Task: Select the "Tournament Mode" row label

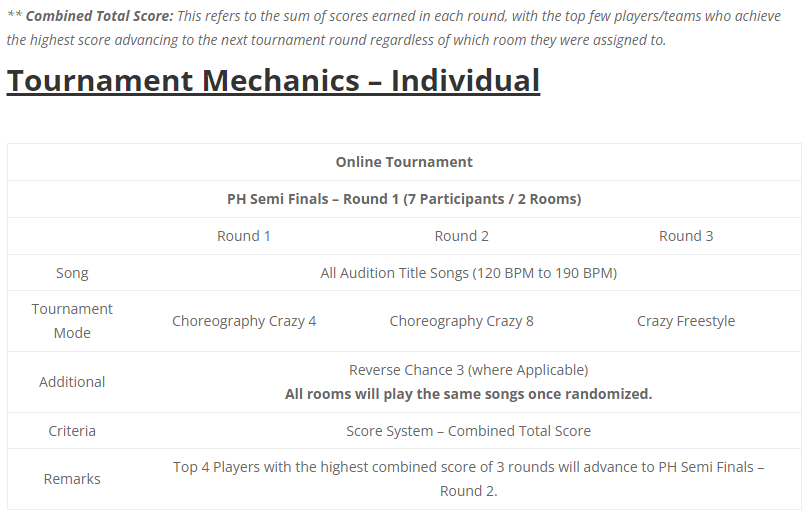Action: click(72, 321)
